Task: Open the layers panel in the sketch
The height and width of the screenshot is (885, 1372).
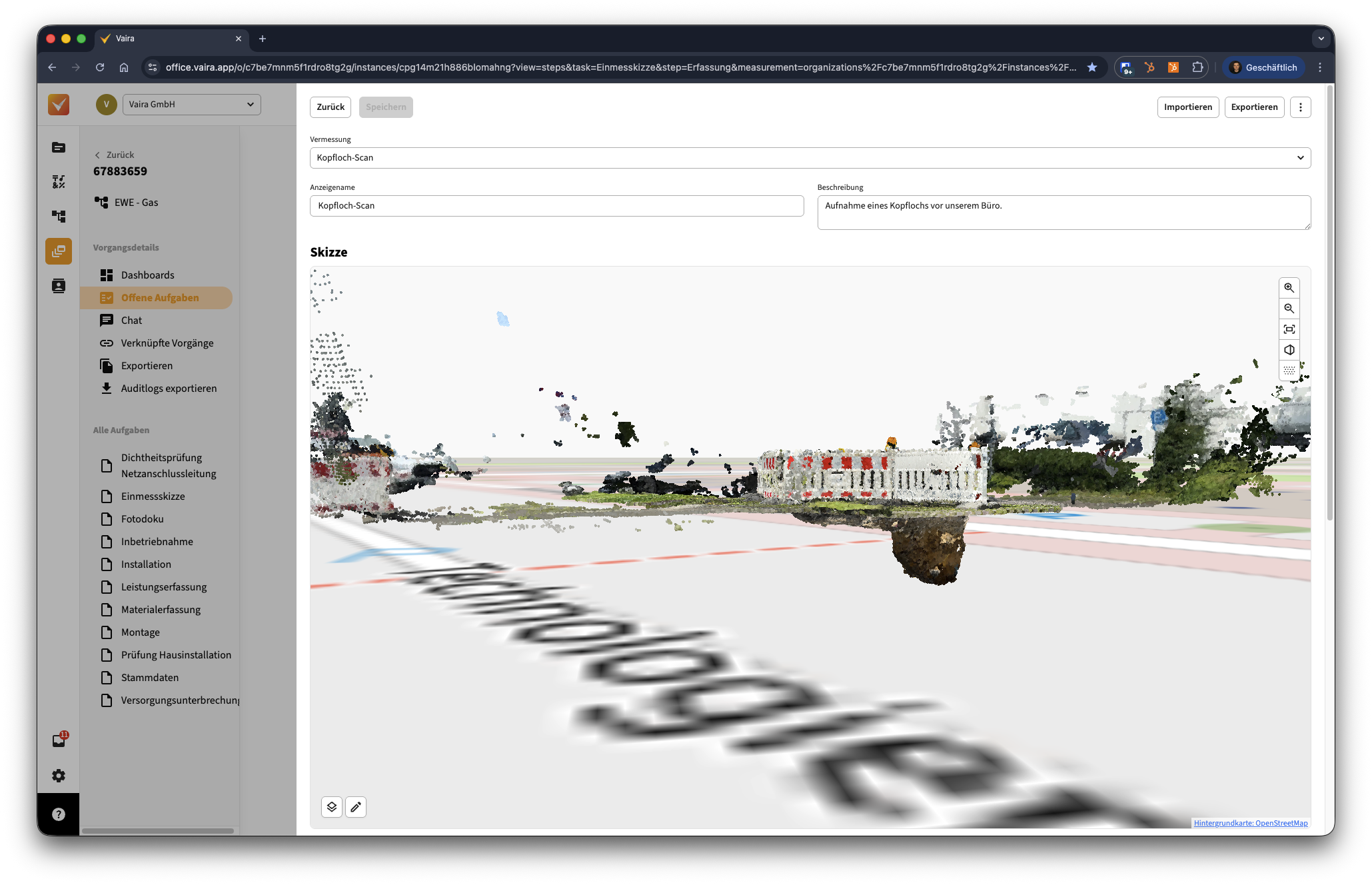Action: [332, 807]
